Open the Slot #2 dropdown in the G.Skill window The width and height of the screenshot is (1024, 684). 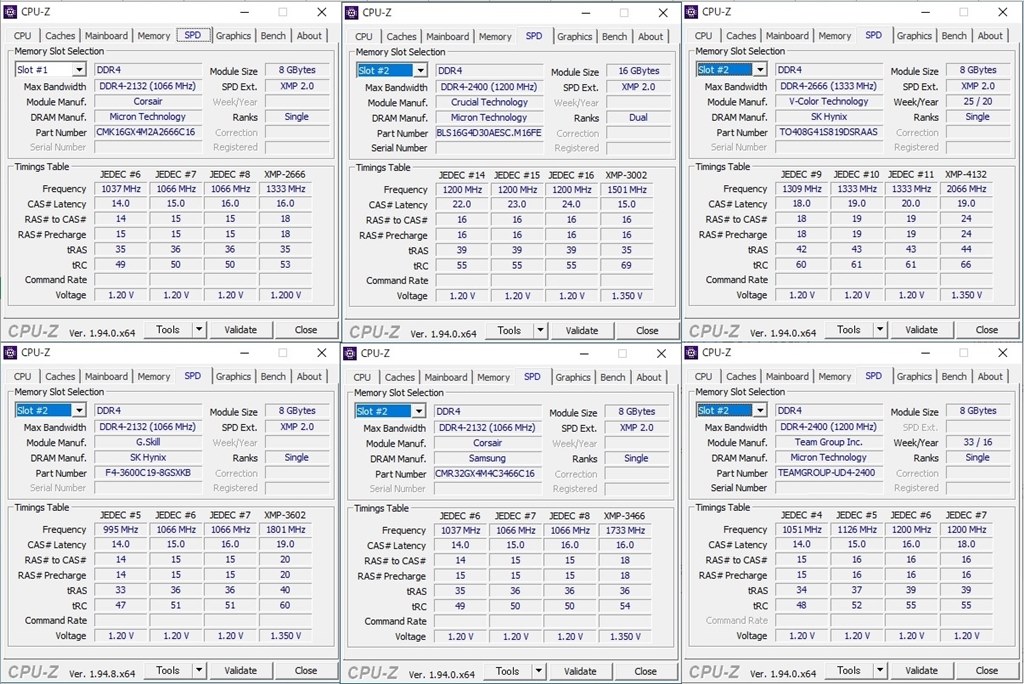click(x=79, y=410)
